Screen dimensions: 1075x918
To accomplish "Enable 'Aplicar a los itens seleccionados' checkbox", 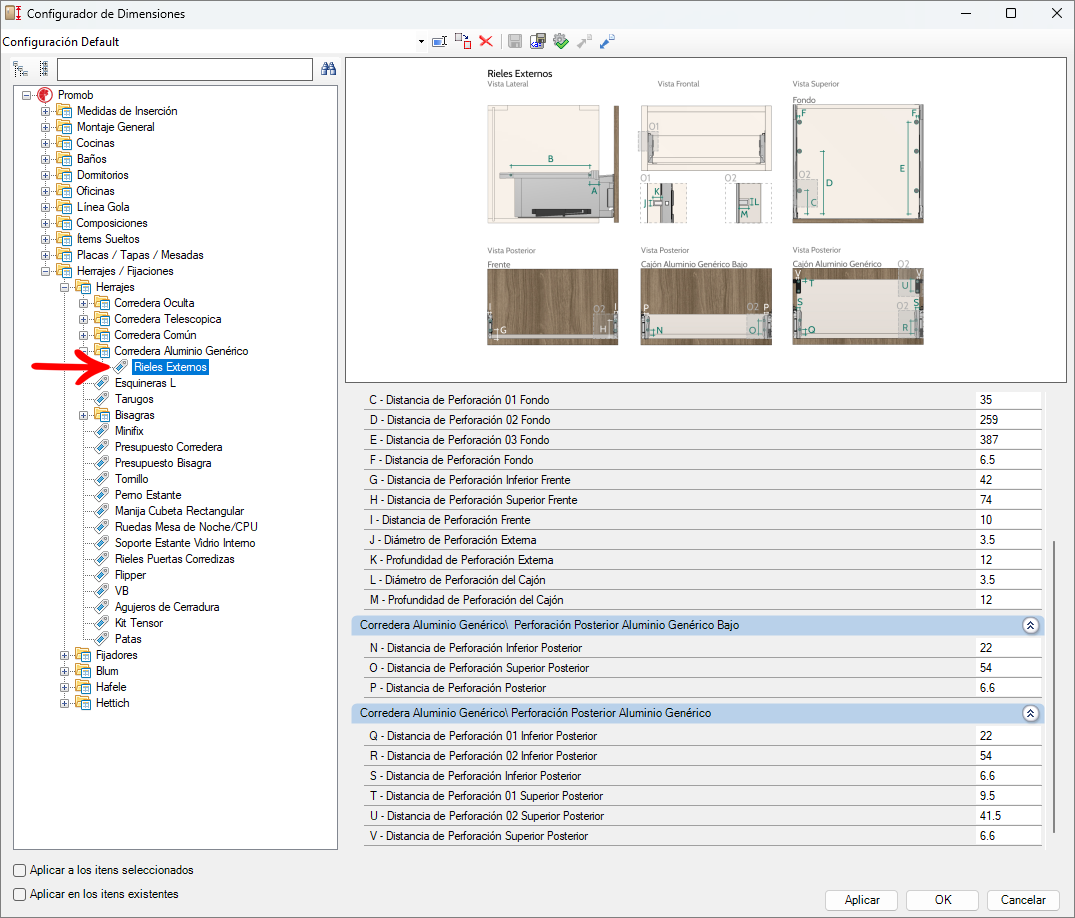I will click(x=20, y=870).
